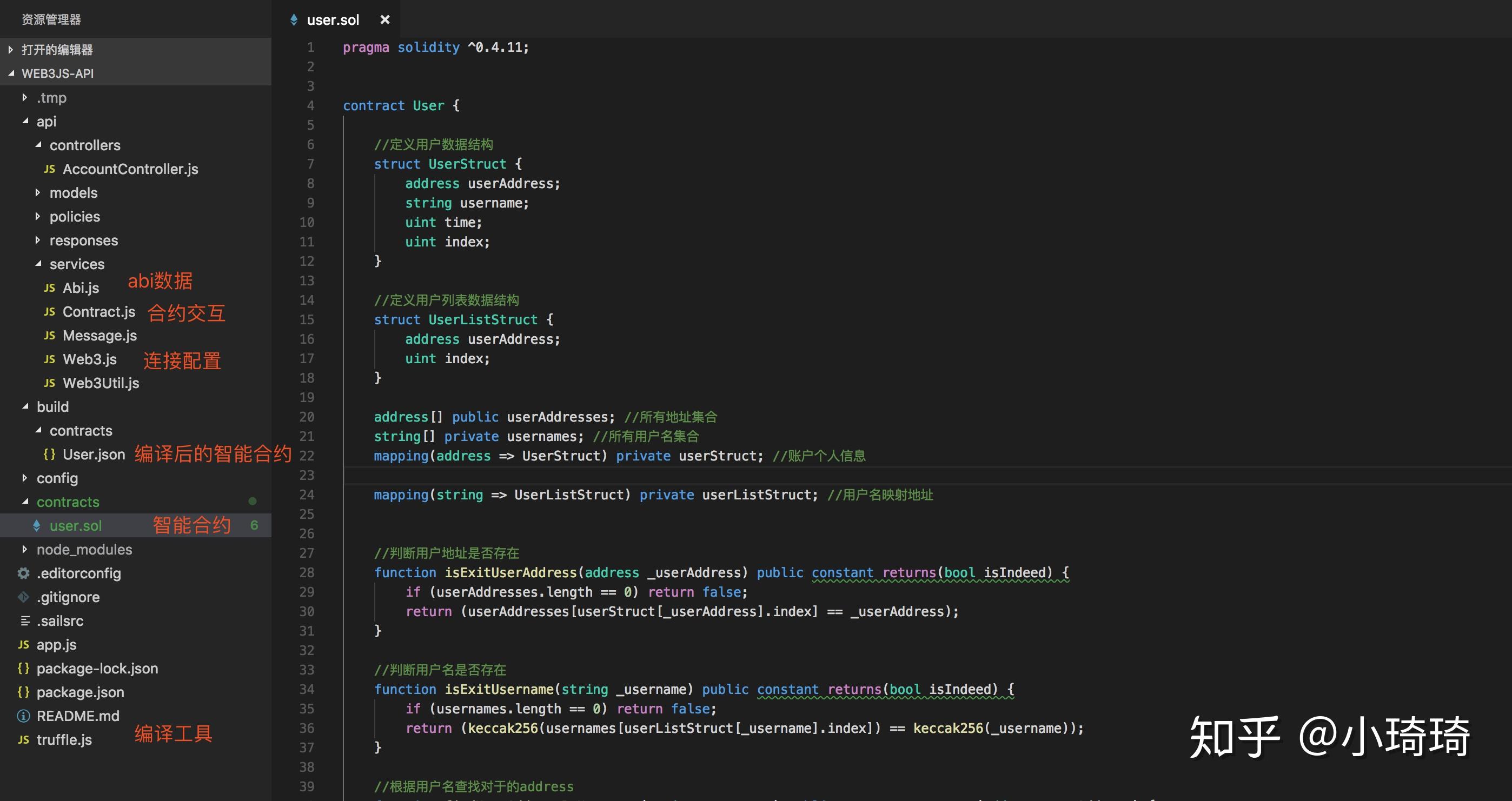1512x801 pixels.
Task: Click git diamond icon of .gitignore
Action: coord(23,597)
